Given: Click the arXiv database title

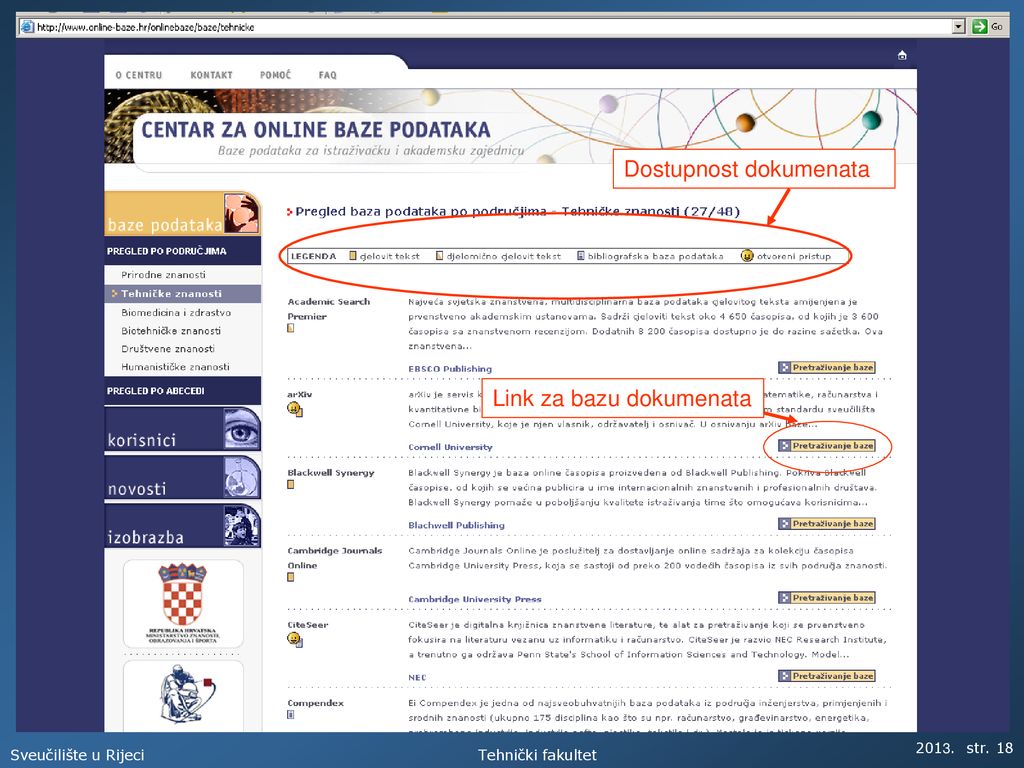Looking at the screenshot, I should [300, 395].
